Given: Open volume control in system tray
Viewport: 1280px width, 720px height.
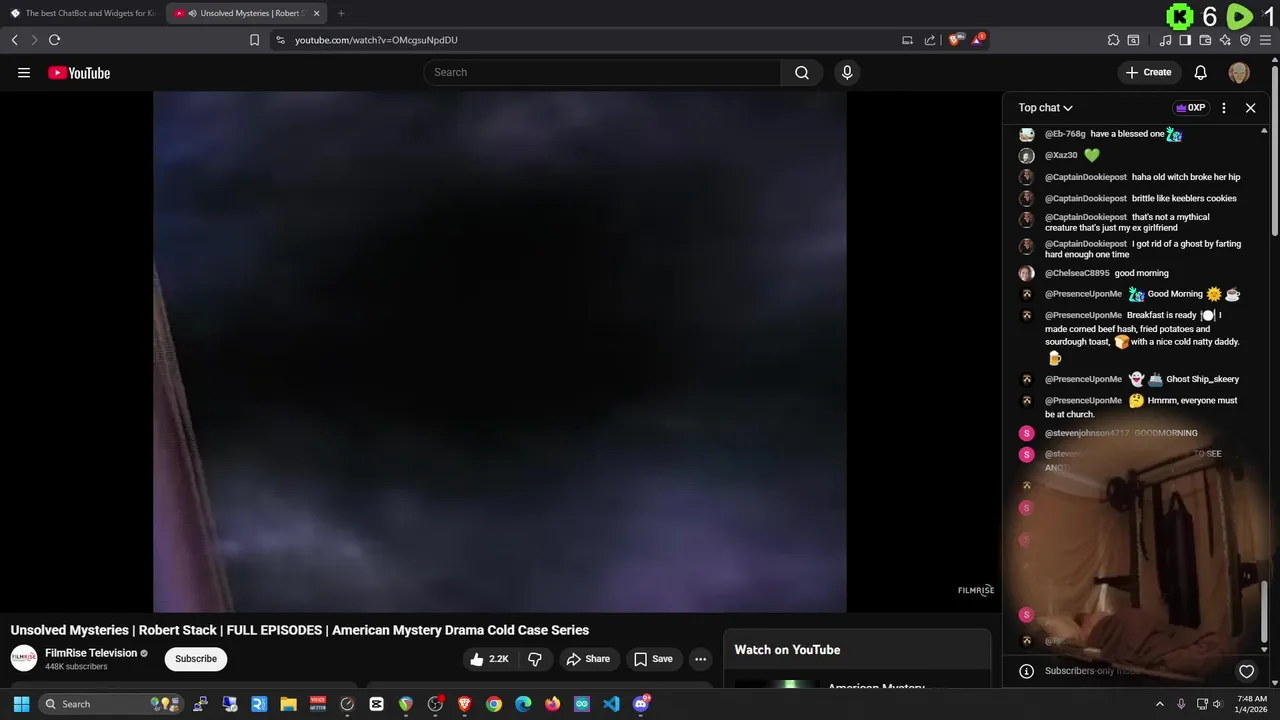Looking at the screenshot, I should (x=1217, y=704).
